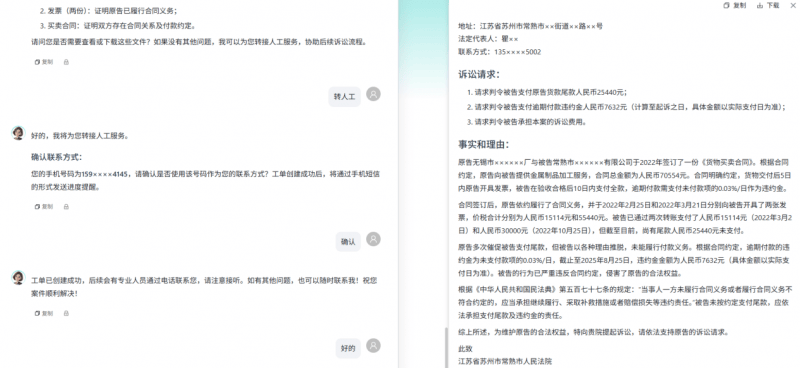Copy the 工单已创建成功 reply
The width and height of the screenshot is (800, 368).
[43, 313]
